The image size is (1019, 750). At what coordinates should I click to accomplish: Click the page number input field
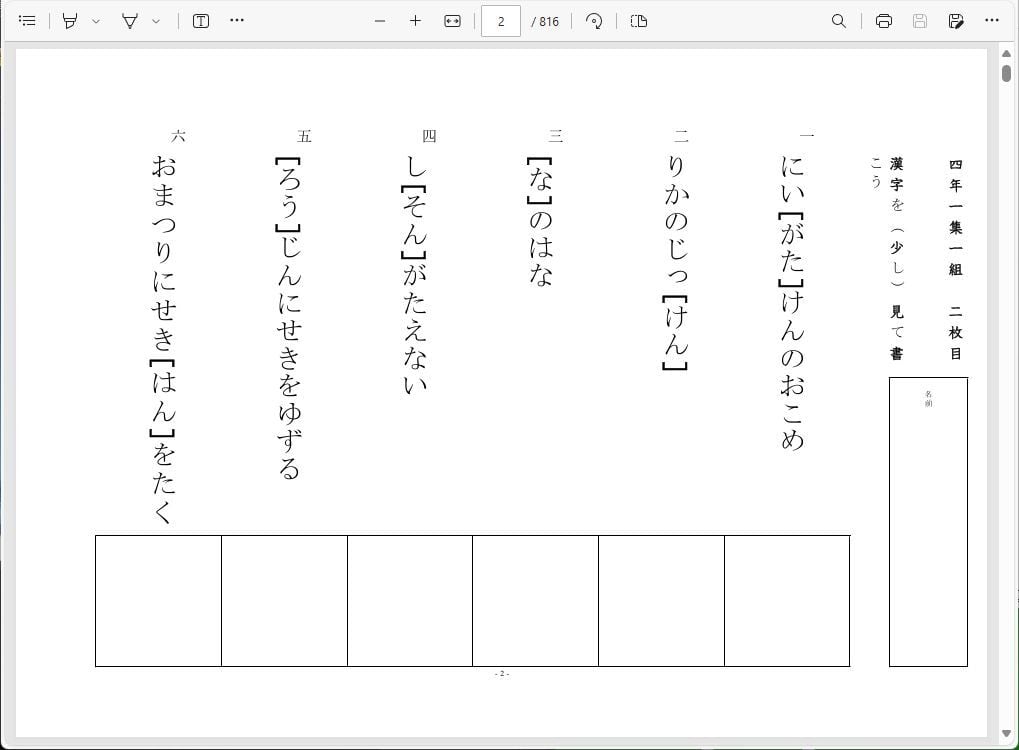[x=500, y=21]
